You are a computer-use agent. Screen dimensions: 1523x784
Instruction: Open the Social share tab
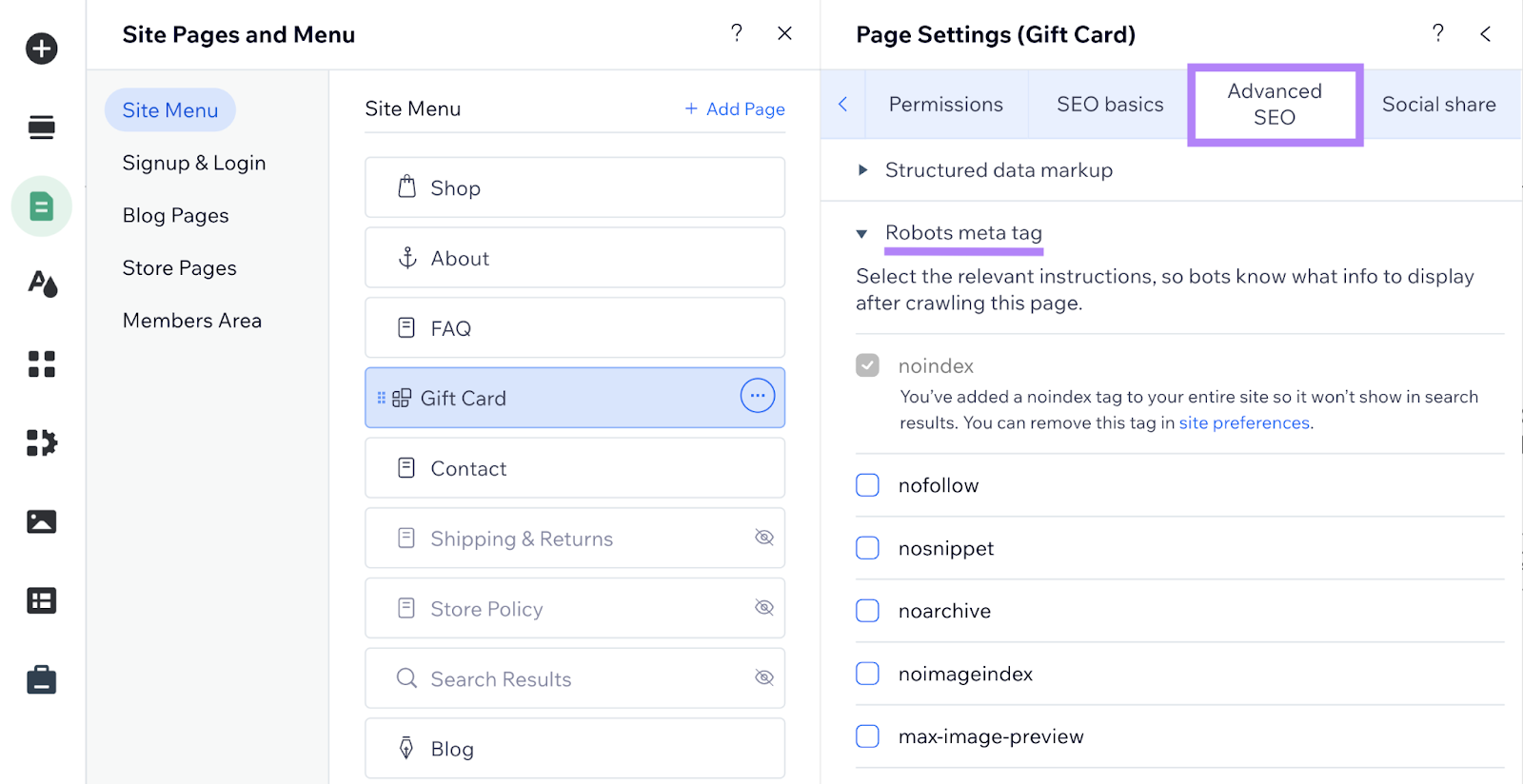1437,105
